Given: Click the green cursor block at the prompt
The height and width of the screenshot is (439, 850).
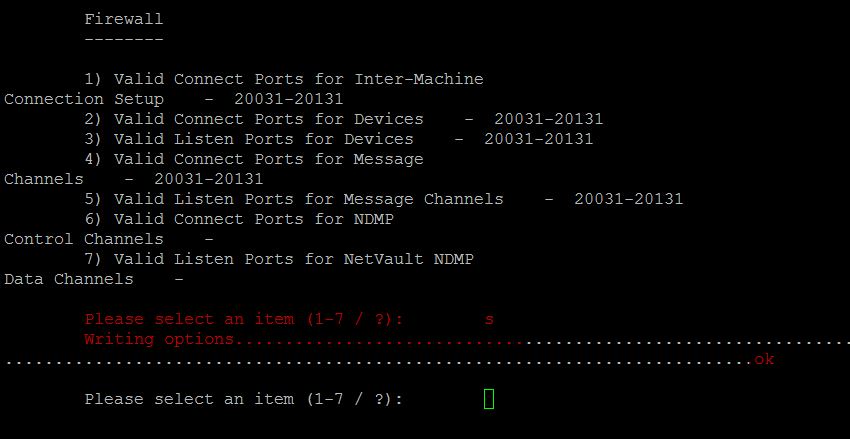Looking at the screenshot, I should pyautogui.click(x=489, y=399).
